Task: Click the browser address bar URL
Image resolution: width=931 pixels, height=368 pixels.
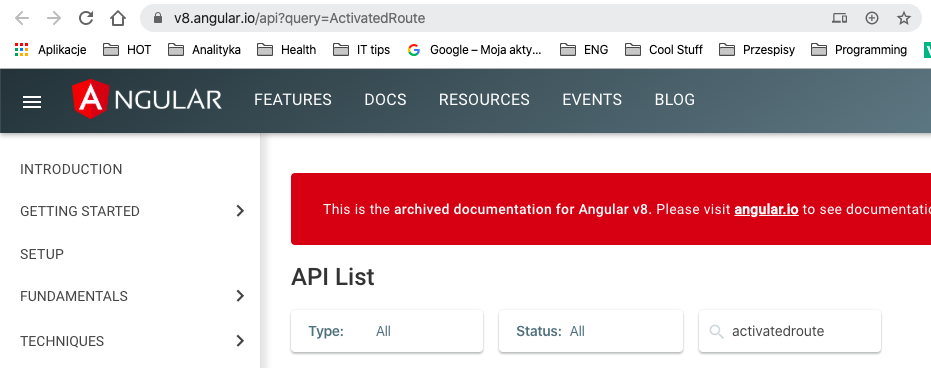Action: pos(299,18)
